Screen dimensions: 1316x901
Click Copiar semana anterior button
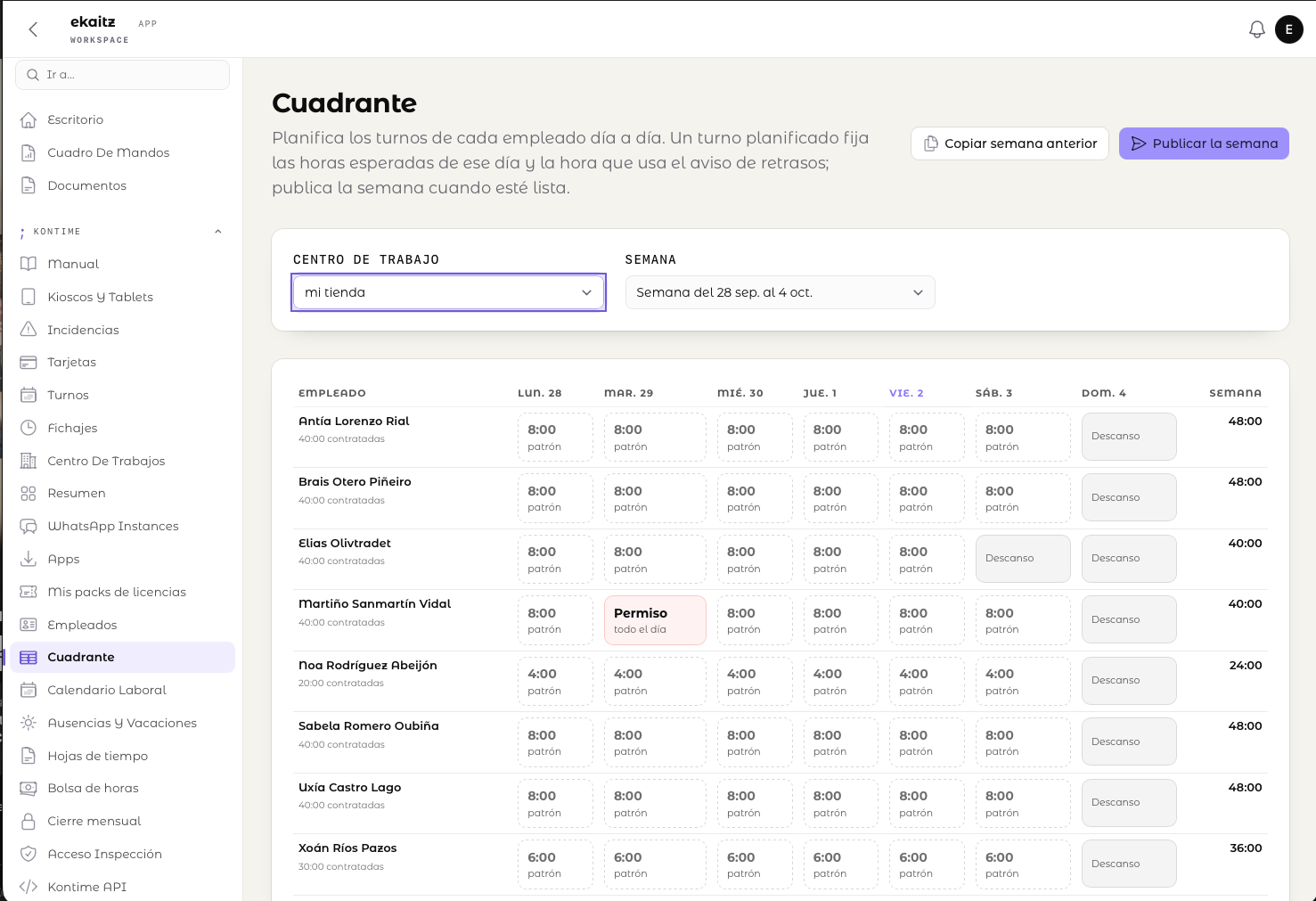click(1009, 143)
